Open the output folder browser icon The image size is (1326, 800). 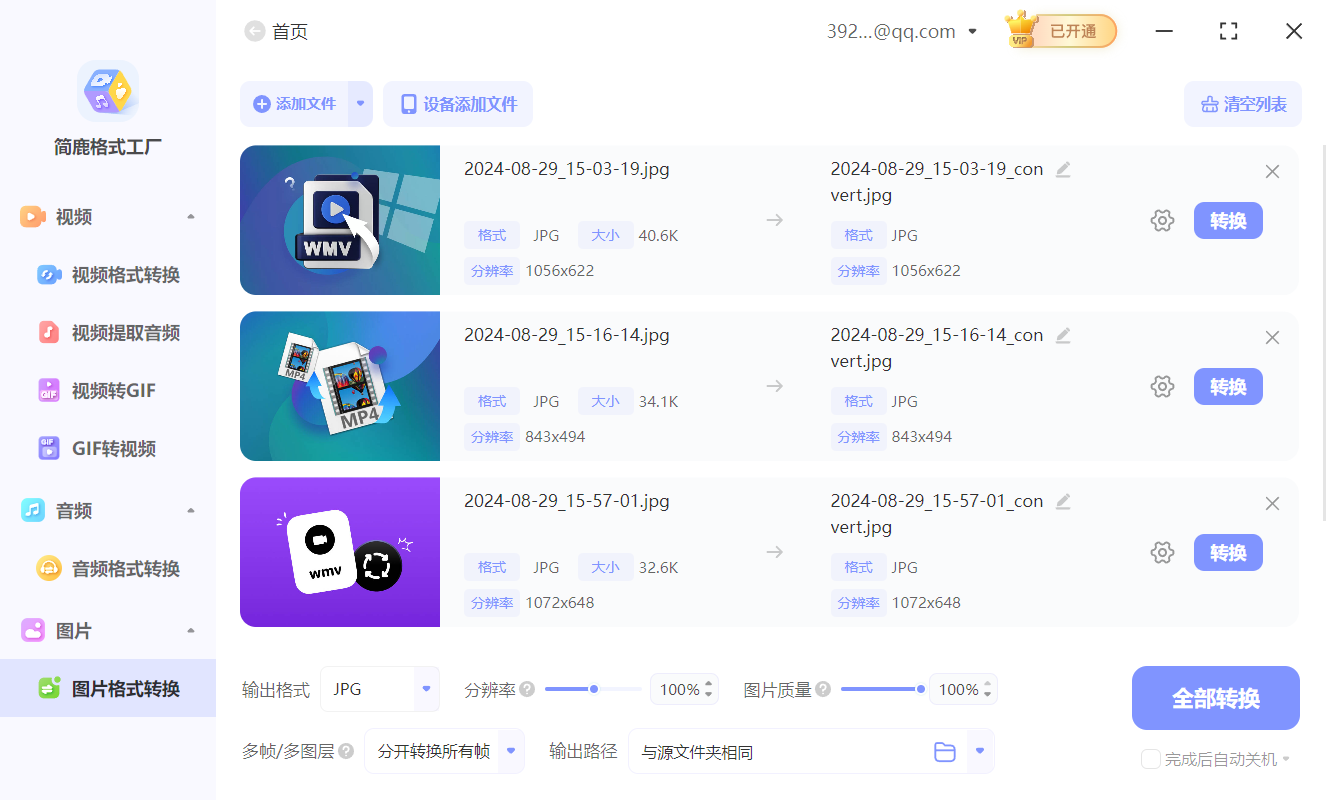945,751
